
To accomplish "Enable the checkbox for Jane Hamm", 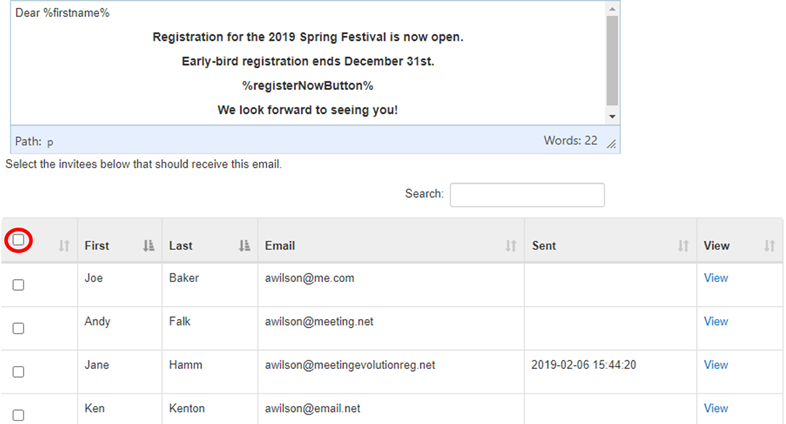I will (x=18, y=372).
